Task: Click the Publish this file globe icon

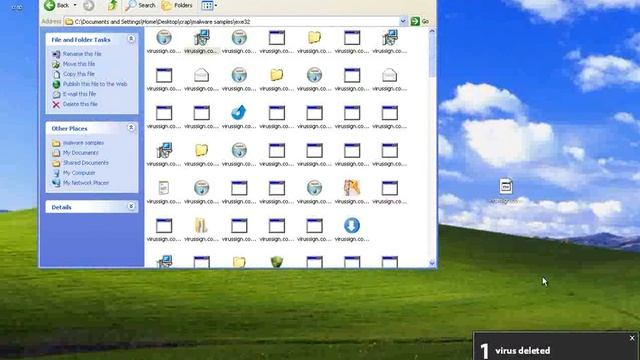Action: pos(56,84)
